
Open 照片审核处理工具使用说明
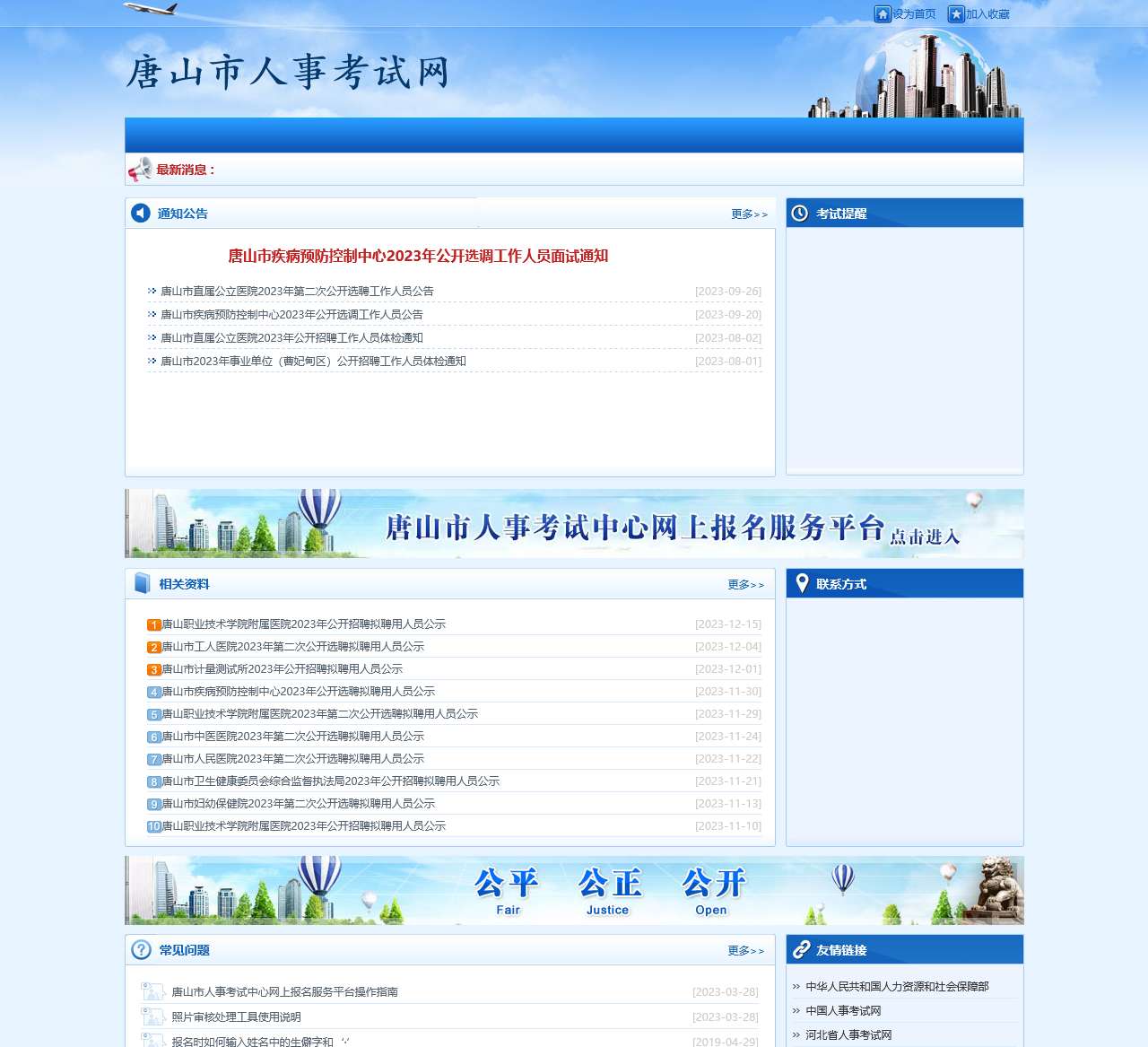[x=236, y=1016]
